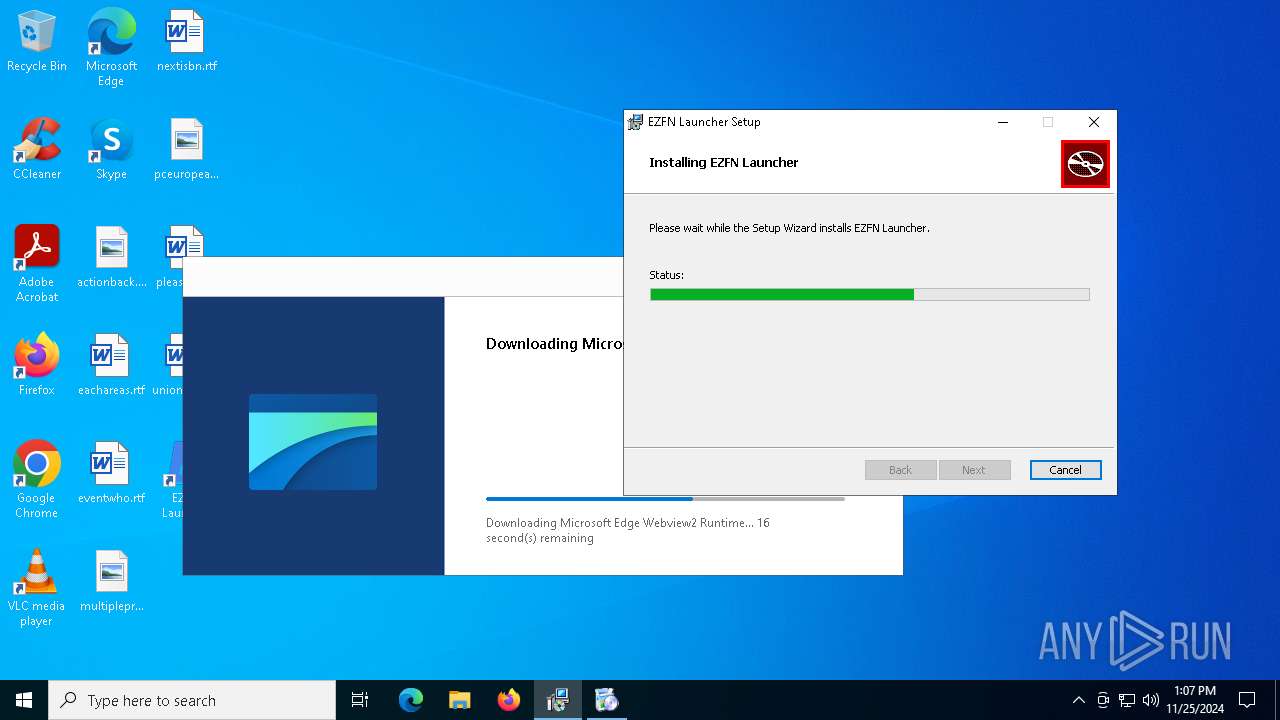Open the Recycle Bin desktop icon
The image size is (1280, 720).
pyautogui.click(x=37, y=41)
